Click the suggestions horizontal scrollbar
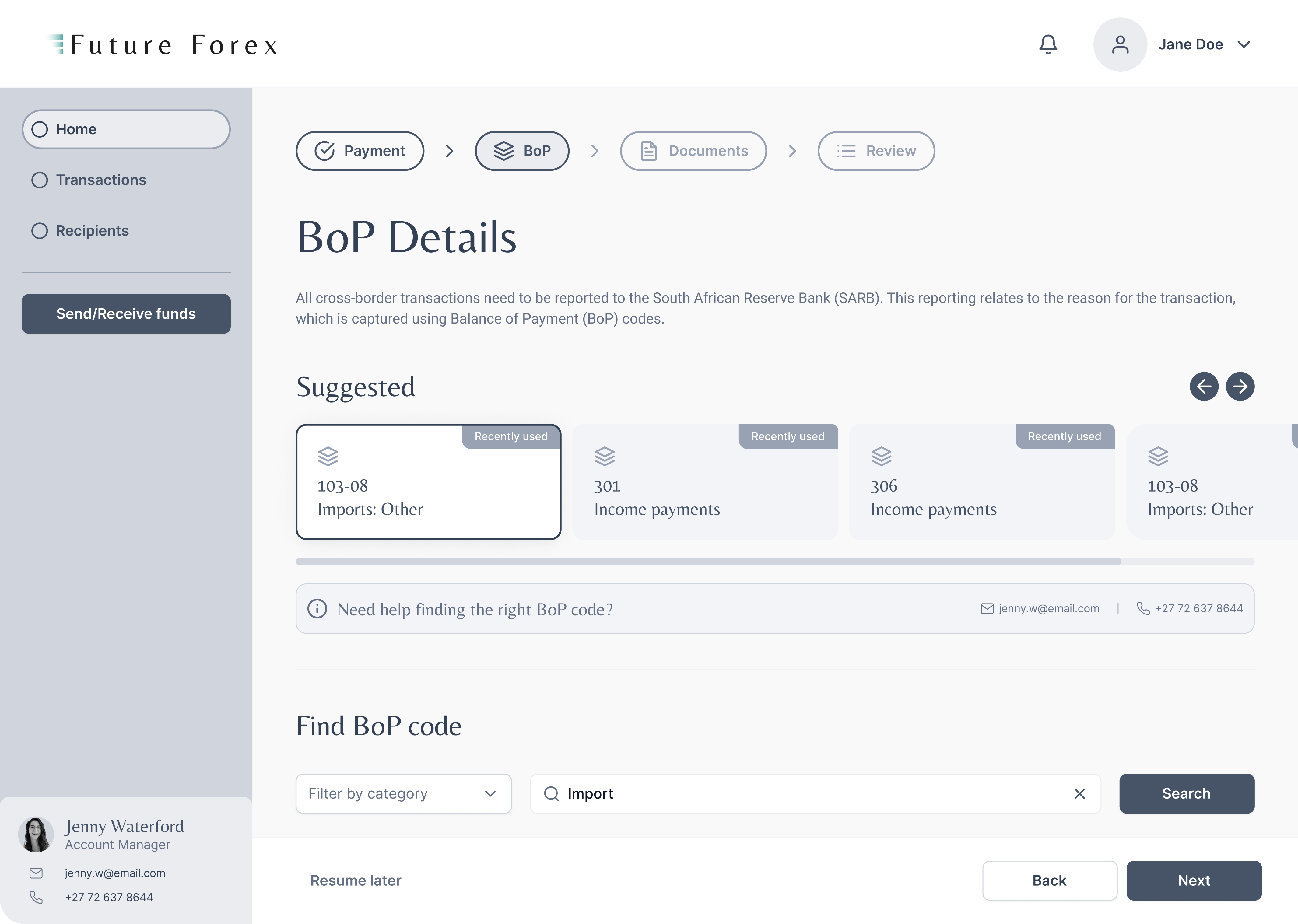 [708, 562]
